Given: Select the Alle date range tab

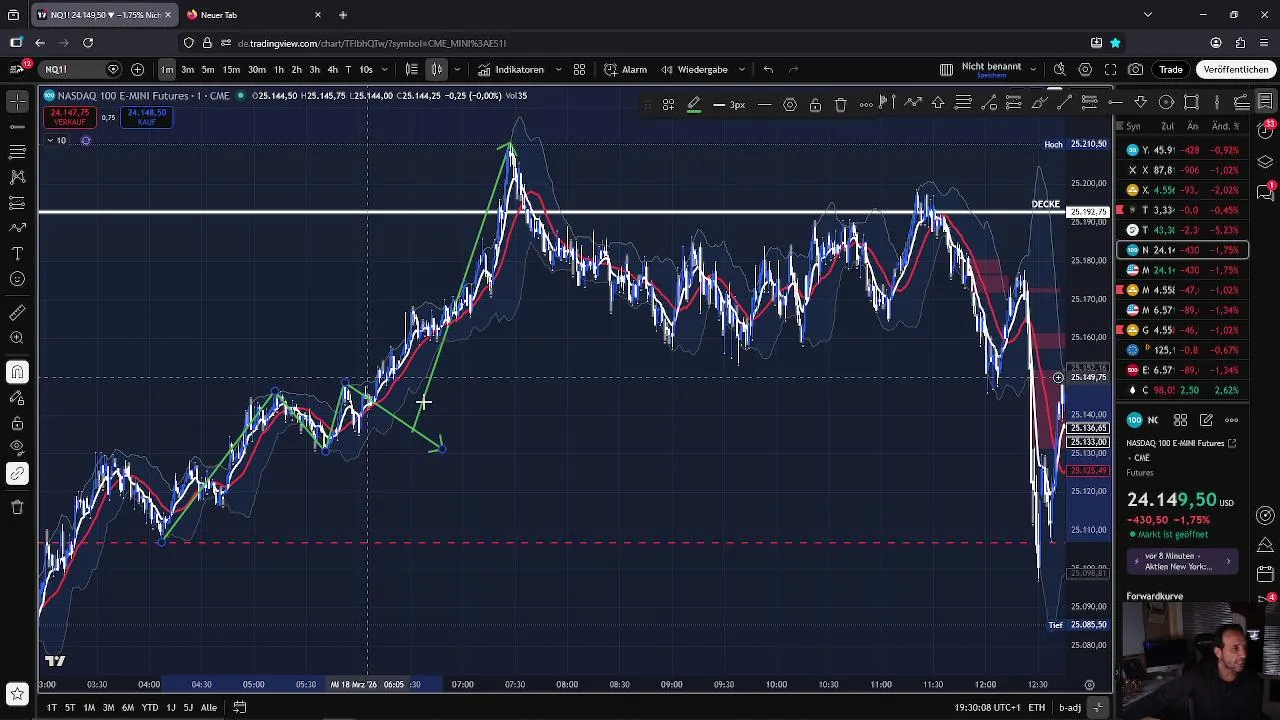Looking at the screenshot, I should click(208, 707).
